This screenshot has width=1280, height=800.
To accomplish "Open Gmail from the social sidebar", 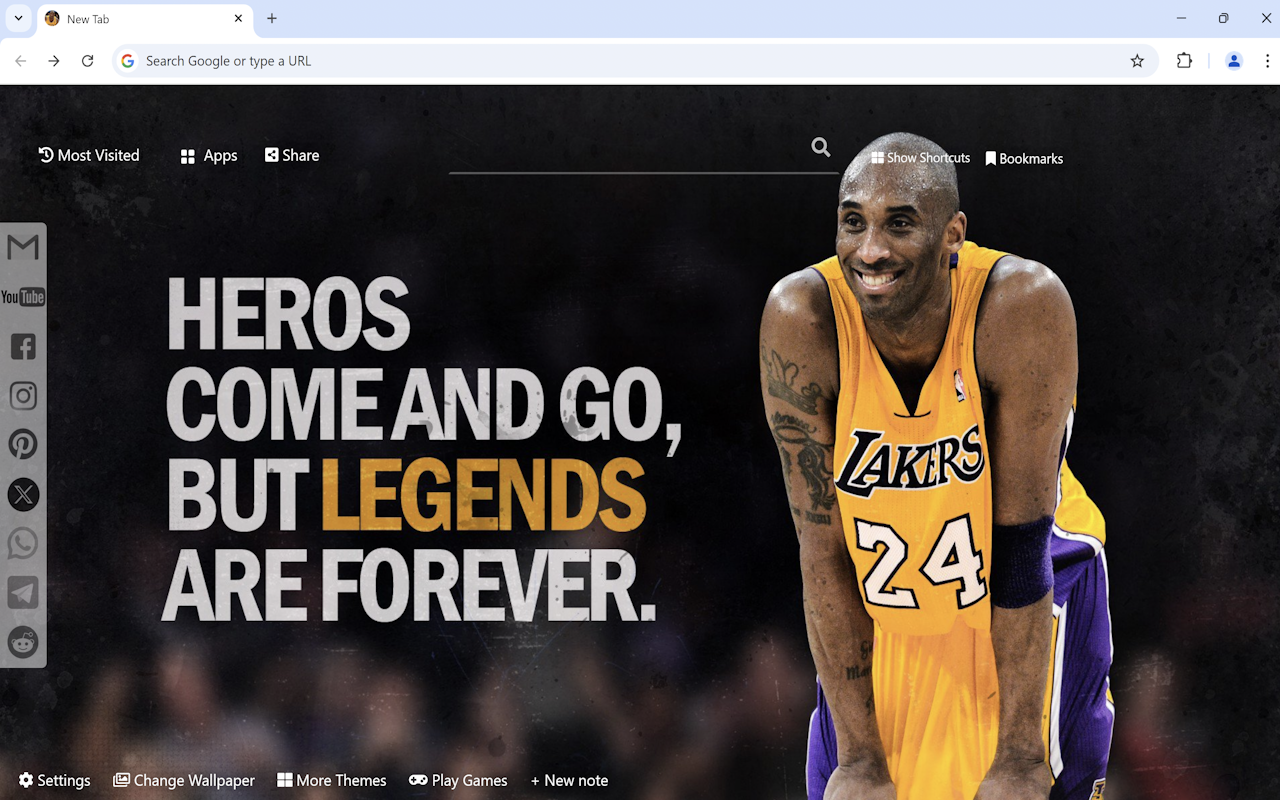I will coord(23,246).
